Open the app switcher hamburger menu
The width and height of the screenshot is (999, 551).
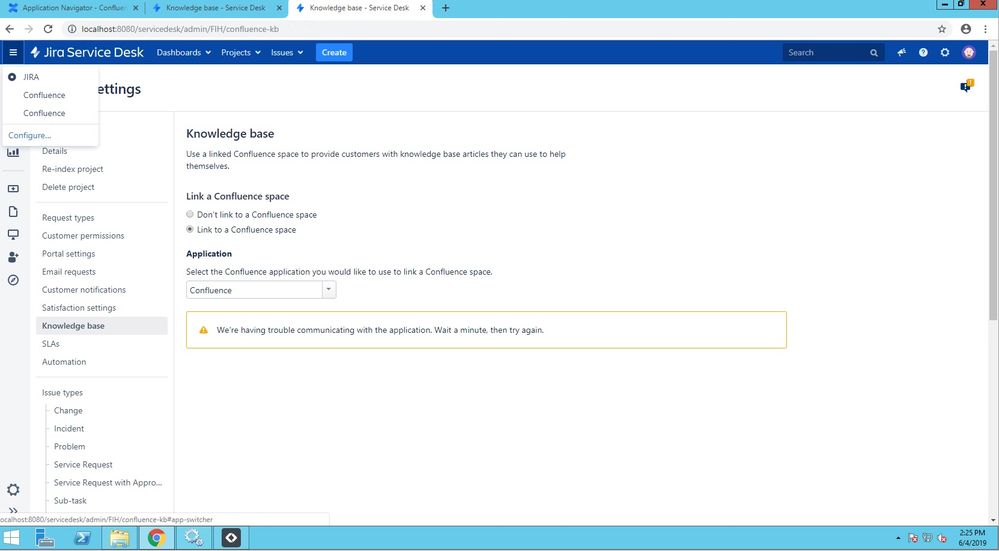click(13, 52)
